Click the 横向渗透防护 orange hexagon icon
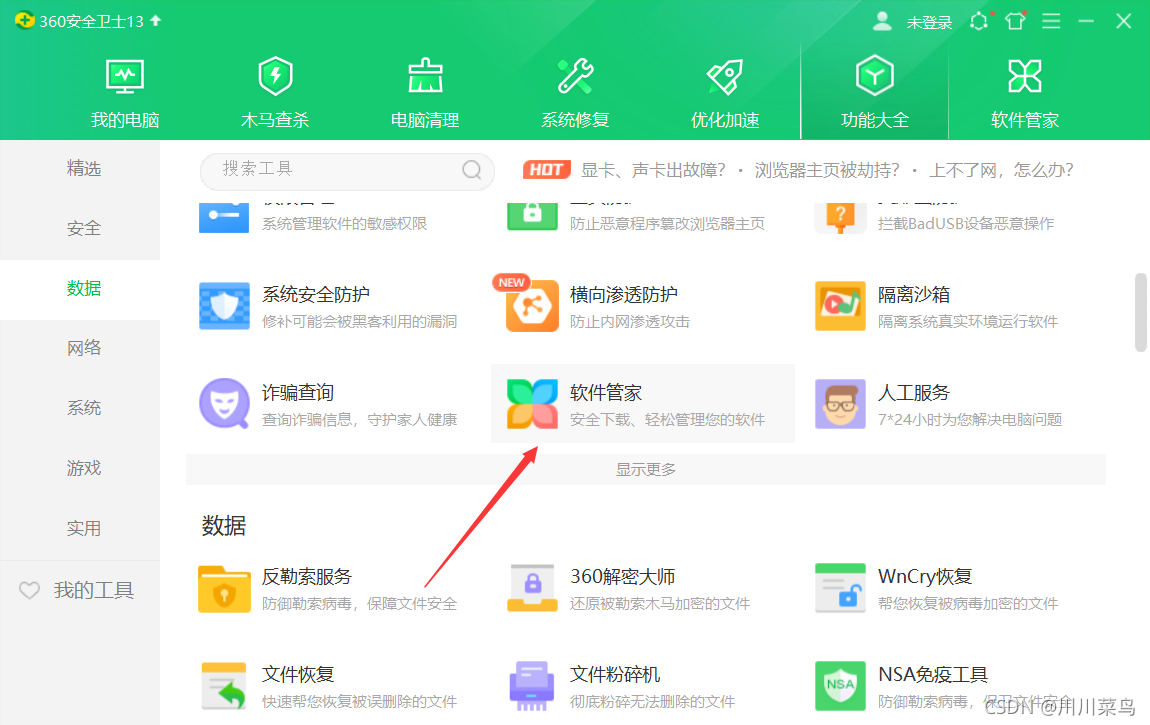1150x725 pixels. tap(532, 306)
